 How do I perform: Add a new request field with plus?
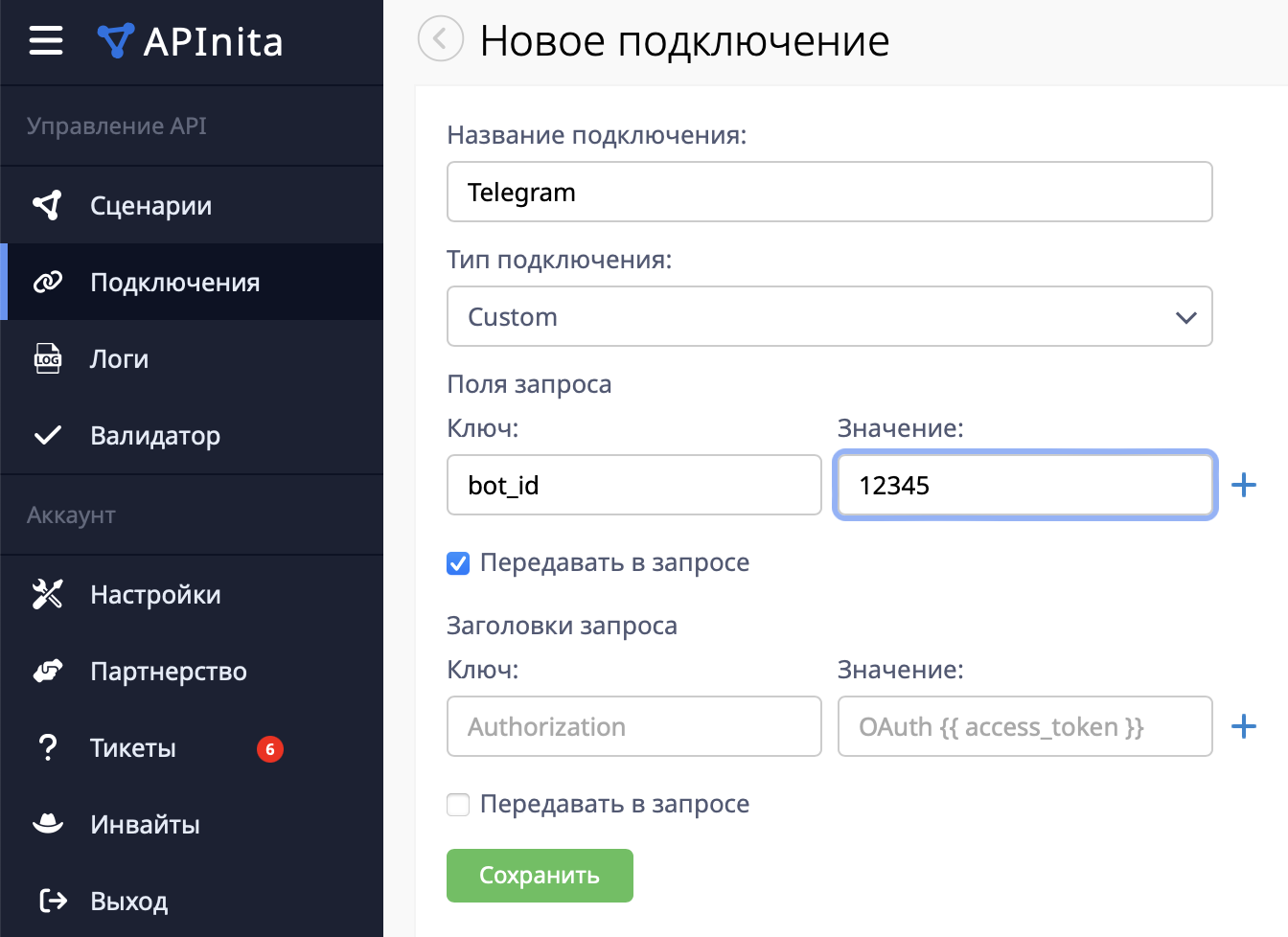pos(1243,485)
